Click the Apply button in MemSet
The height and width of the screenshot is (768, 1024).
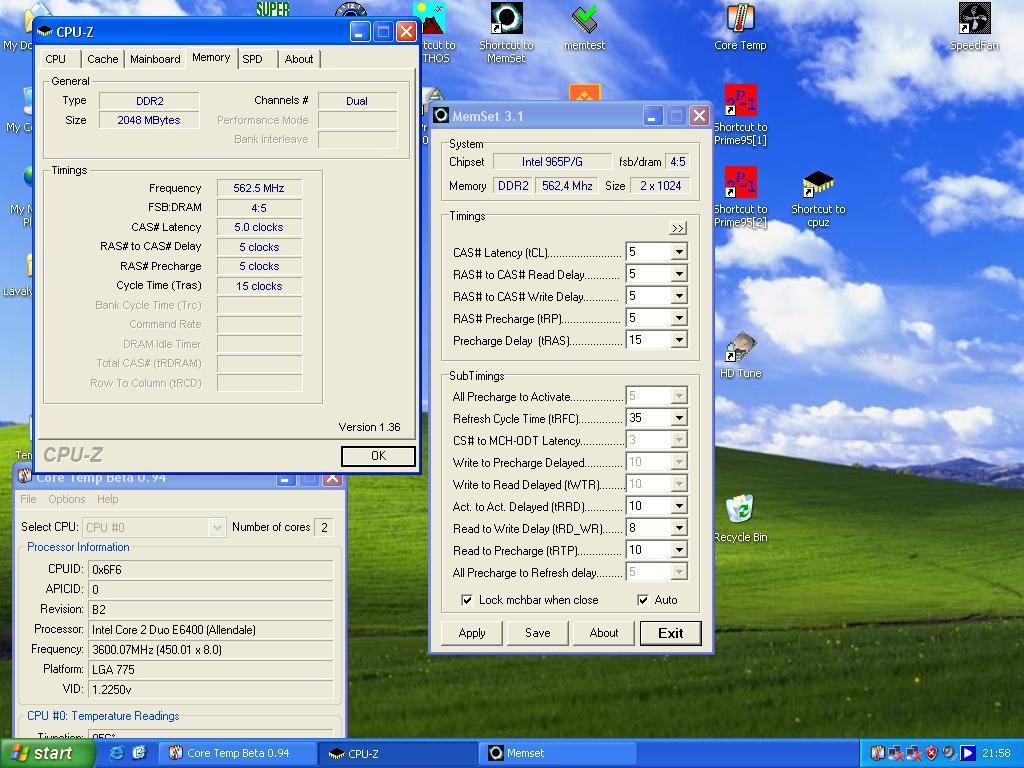[472, 633]
